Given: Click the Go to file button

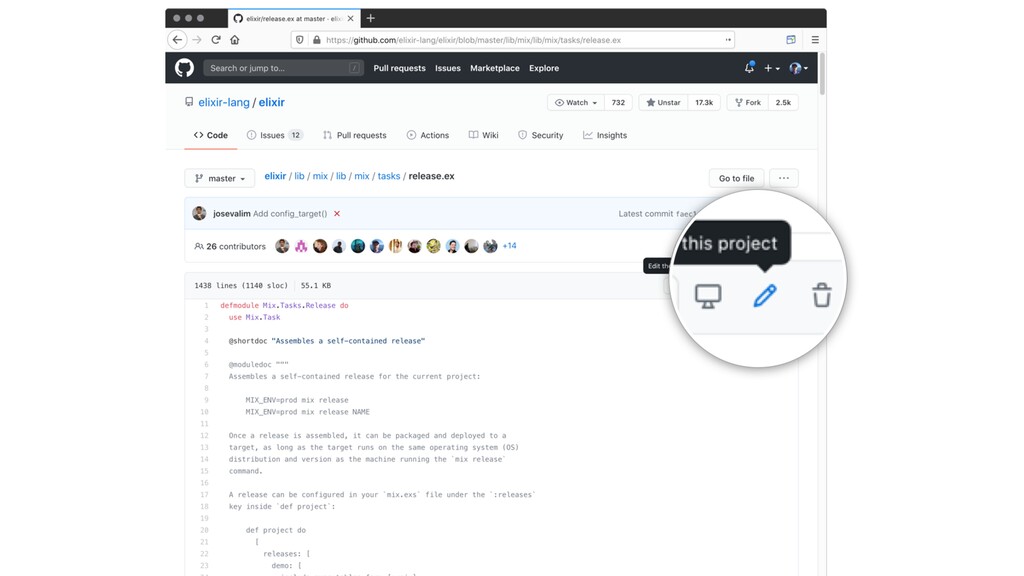Looking at the screenshot, I should pos(736,178).
